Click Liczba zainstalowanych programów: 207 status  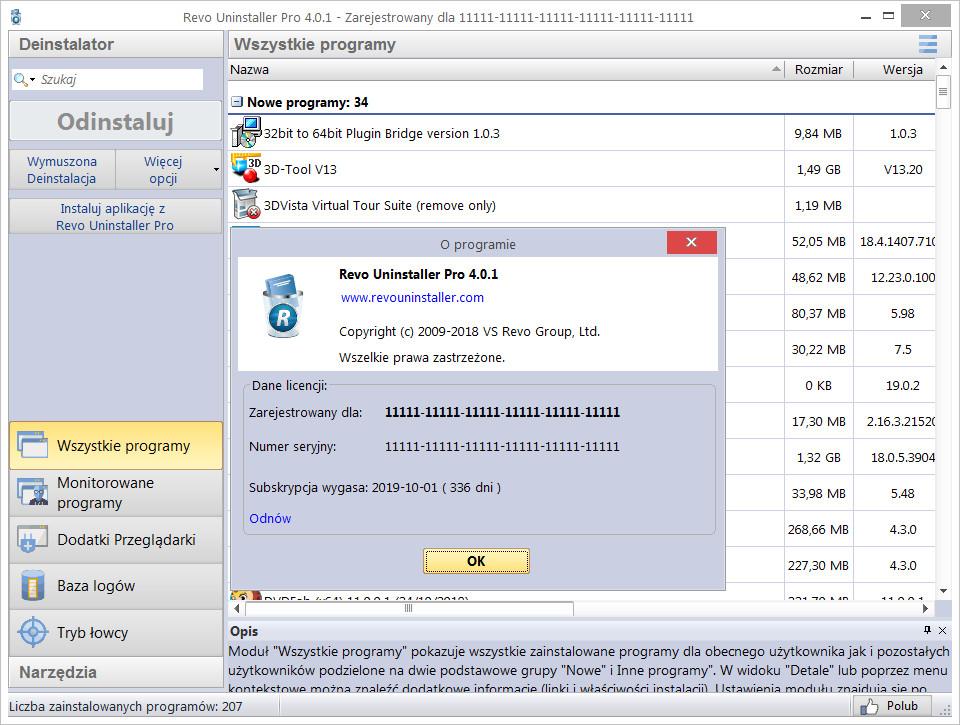tap(126, 707)
